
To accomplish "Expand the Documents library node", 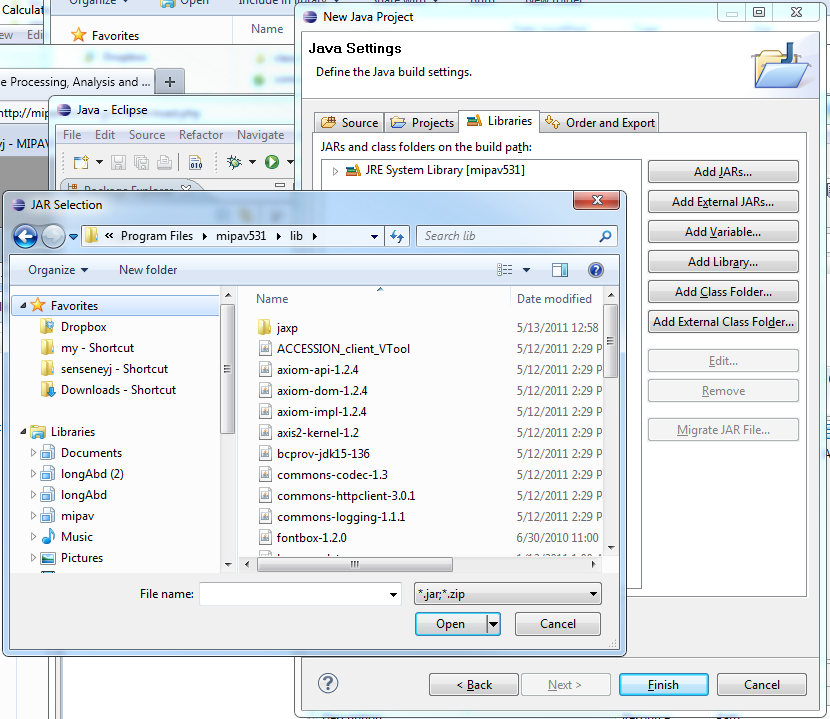I will (33, 453).
